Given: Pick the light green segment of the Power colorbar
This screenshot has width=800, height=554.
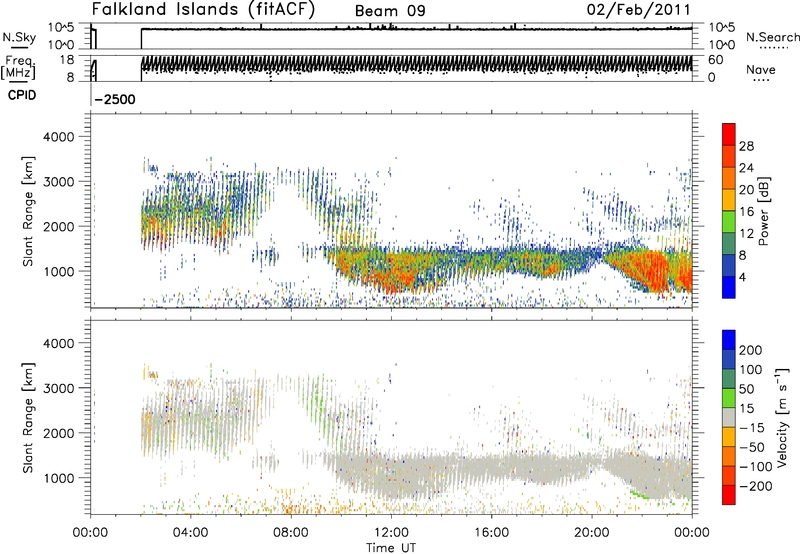Looking at the screenshot, I should [729, 222].
